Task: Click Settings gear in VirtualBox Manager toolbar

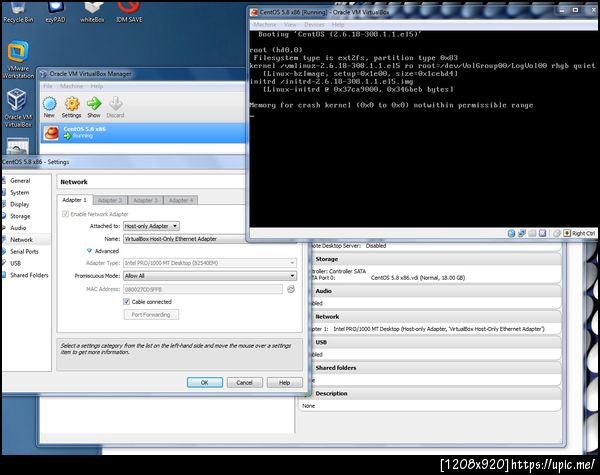Action: pos(72,107)
